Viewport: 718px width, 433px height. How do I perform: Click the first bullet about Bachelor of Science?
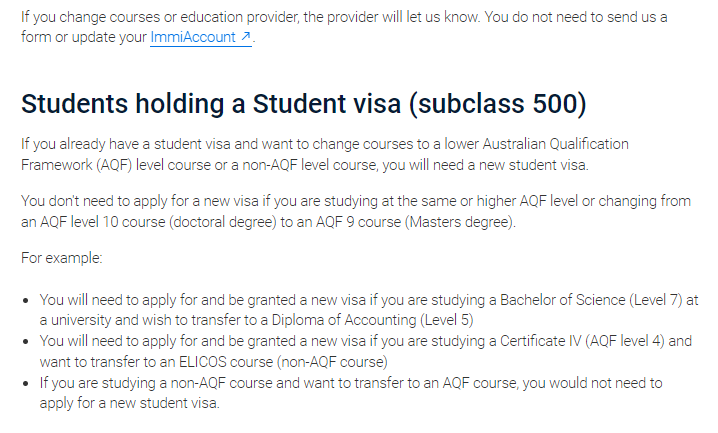click(369, 310)
